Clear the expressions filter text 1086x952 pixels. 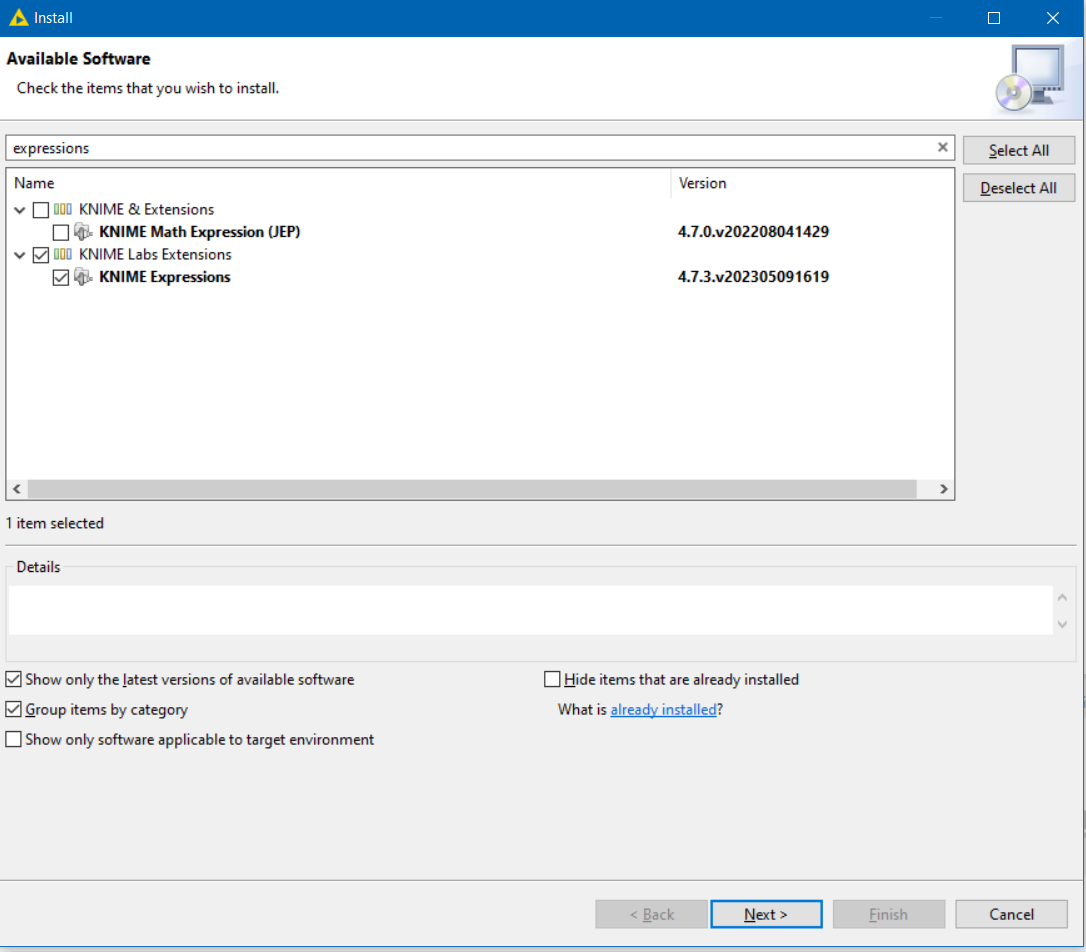pyautogui.click(x=942, y=147)
